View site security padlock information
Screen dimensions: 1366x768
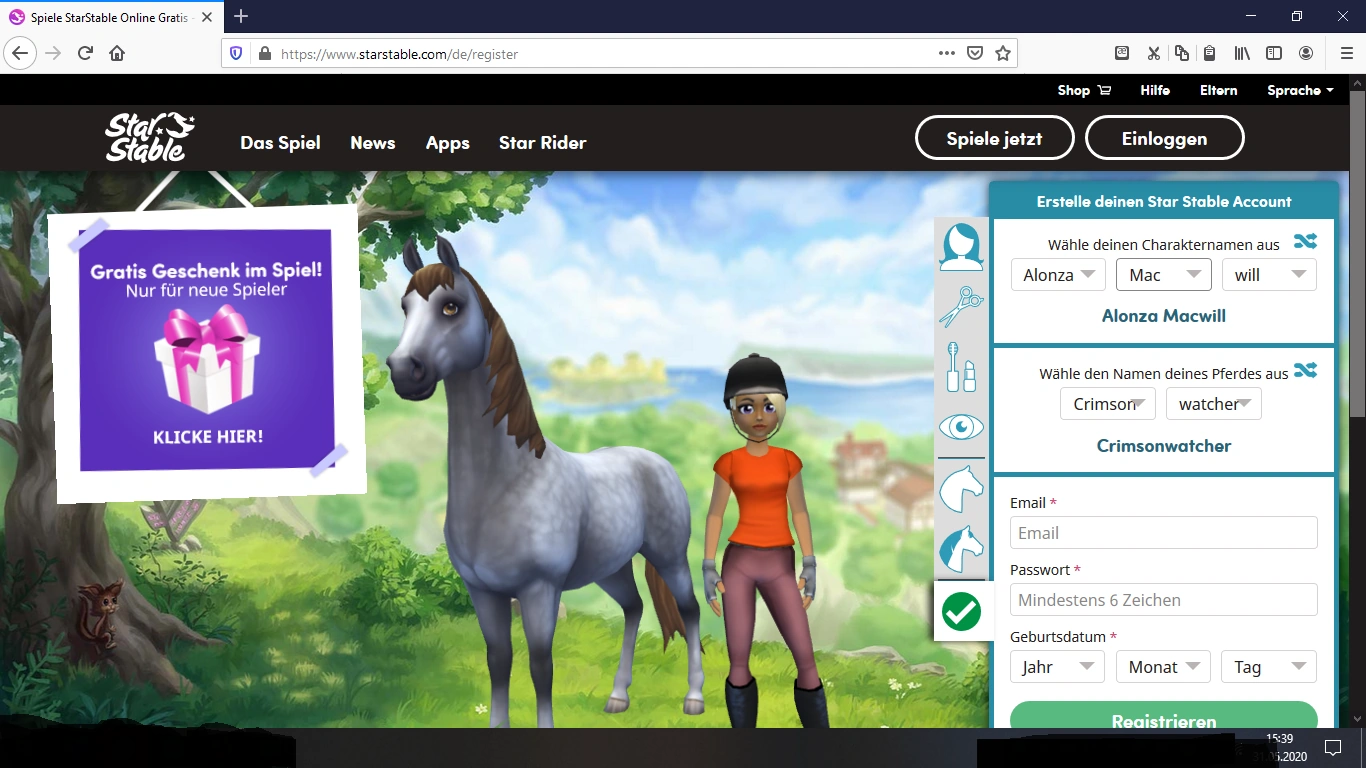[x=263, y=53]
